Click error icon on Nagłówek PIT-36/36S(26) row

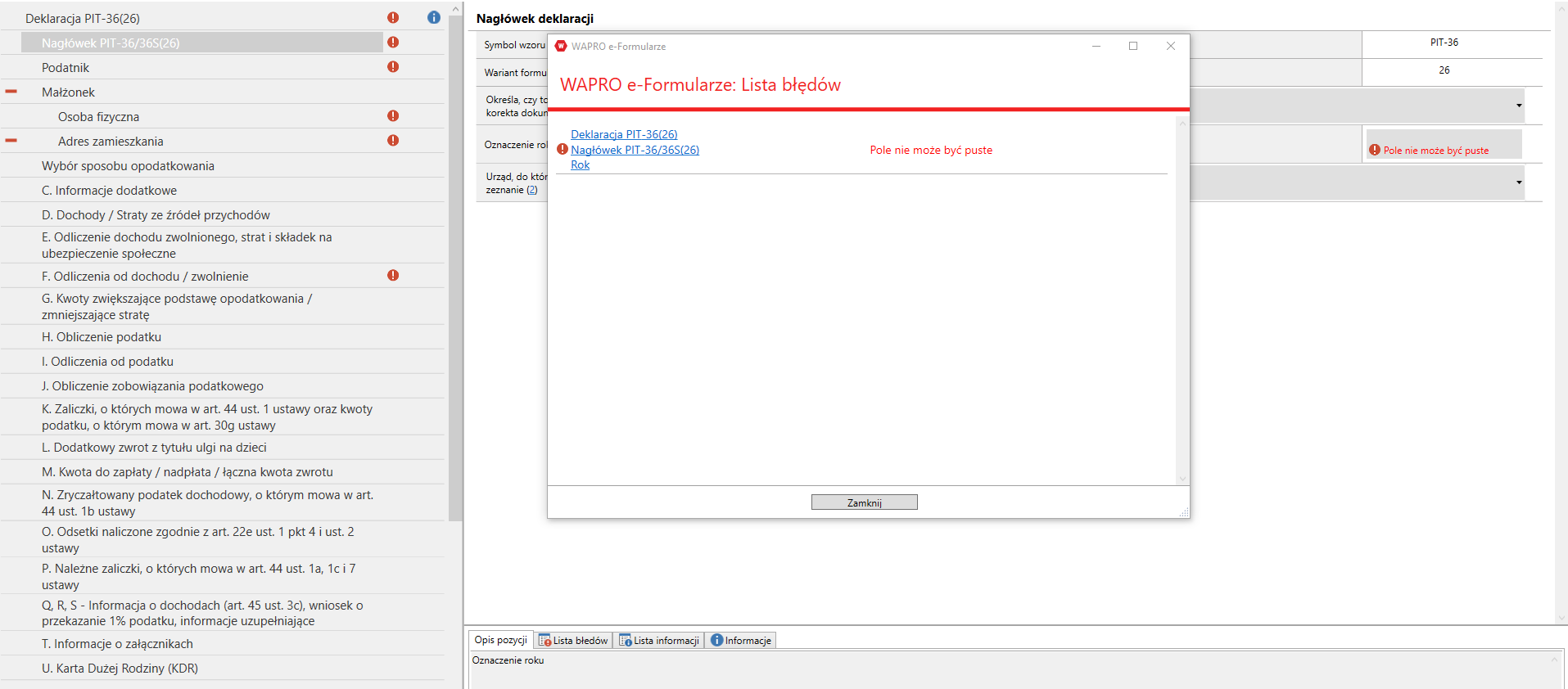click(x=393, y=42)
